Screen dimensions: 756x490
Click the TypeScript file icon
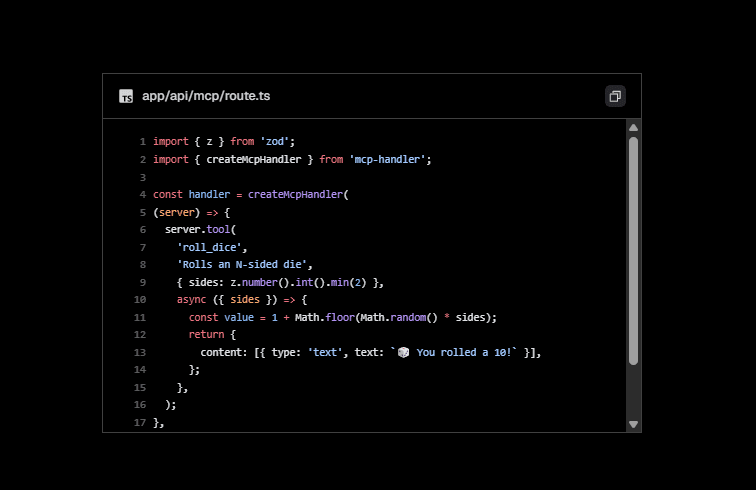126,96
